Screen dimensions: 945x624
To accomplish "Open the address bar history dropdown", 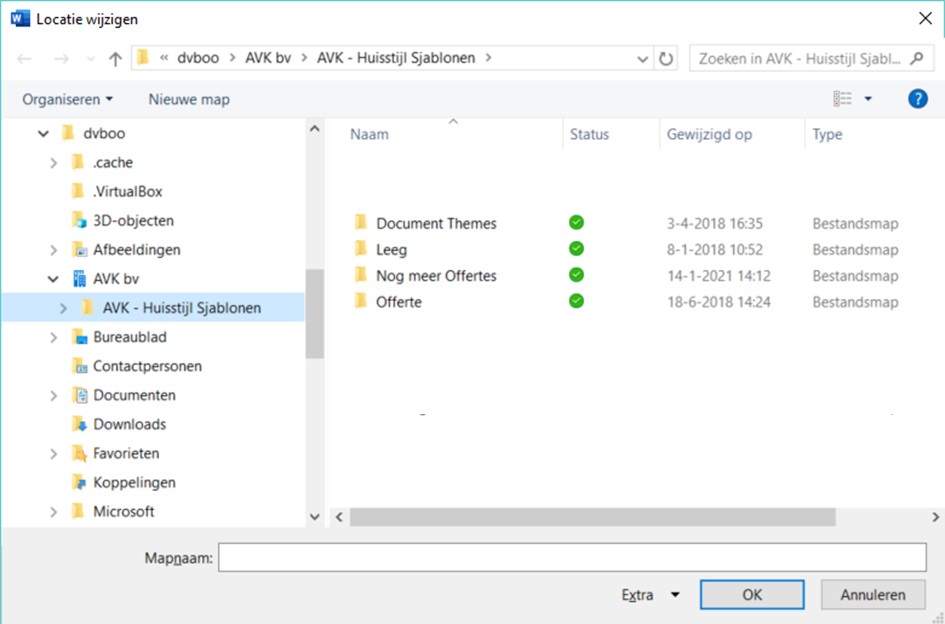I will pyautogui.click(x=642, y=59).
